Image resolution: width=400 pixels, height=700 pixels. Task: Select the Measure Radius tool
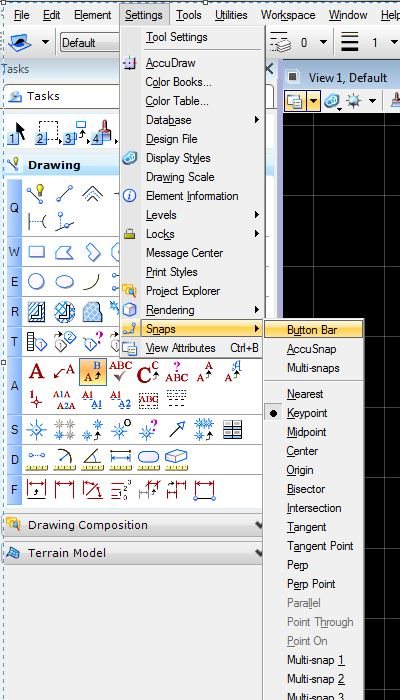point(64,460)
